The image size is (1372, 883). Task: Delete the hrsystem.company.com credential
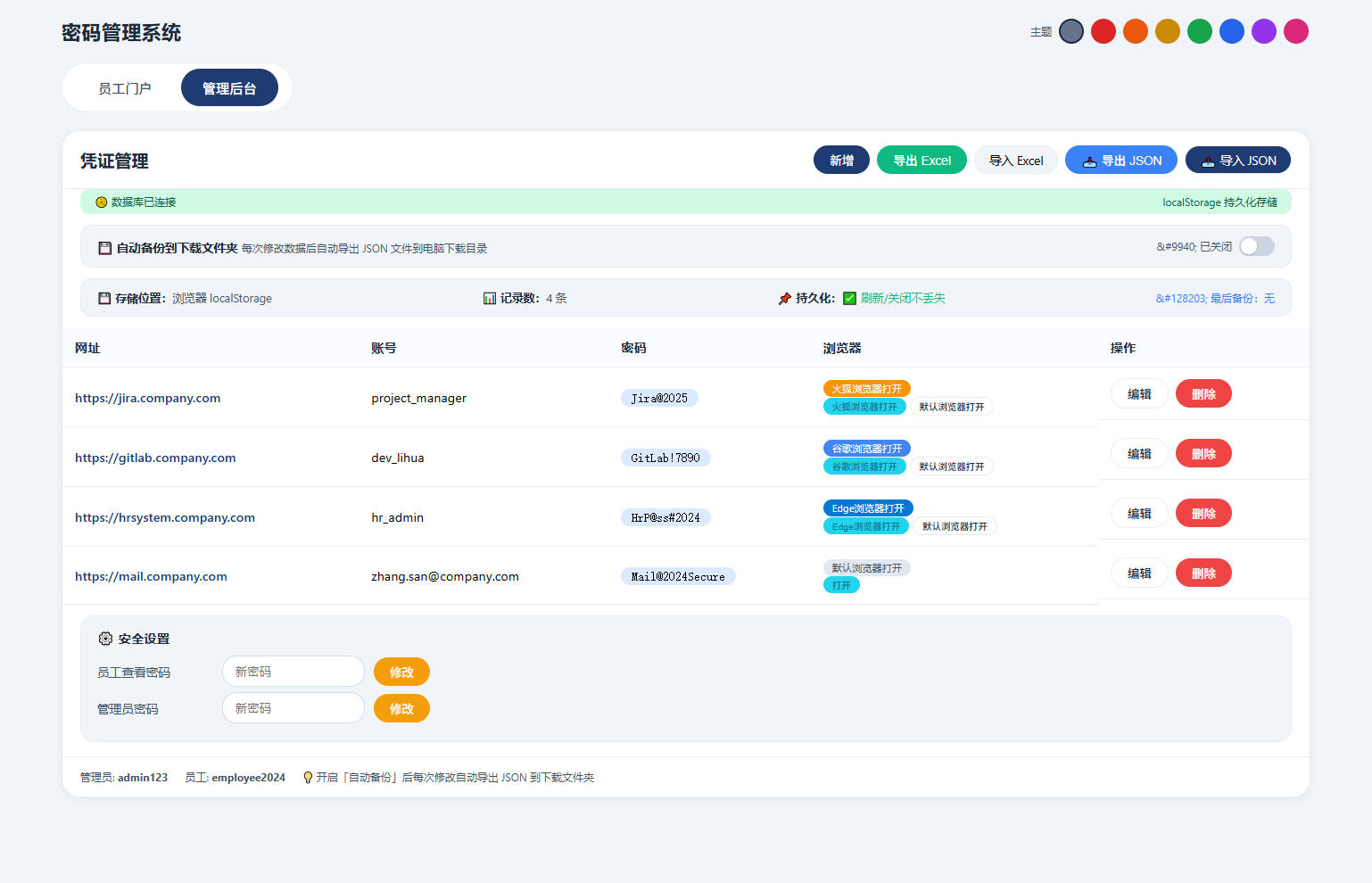click(x=1203, y=513)
